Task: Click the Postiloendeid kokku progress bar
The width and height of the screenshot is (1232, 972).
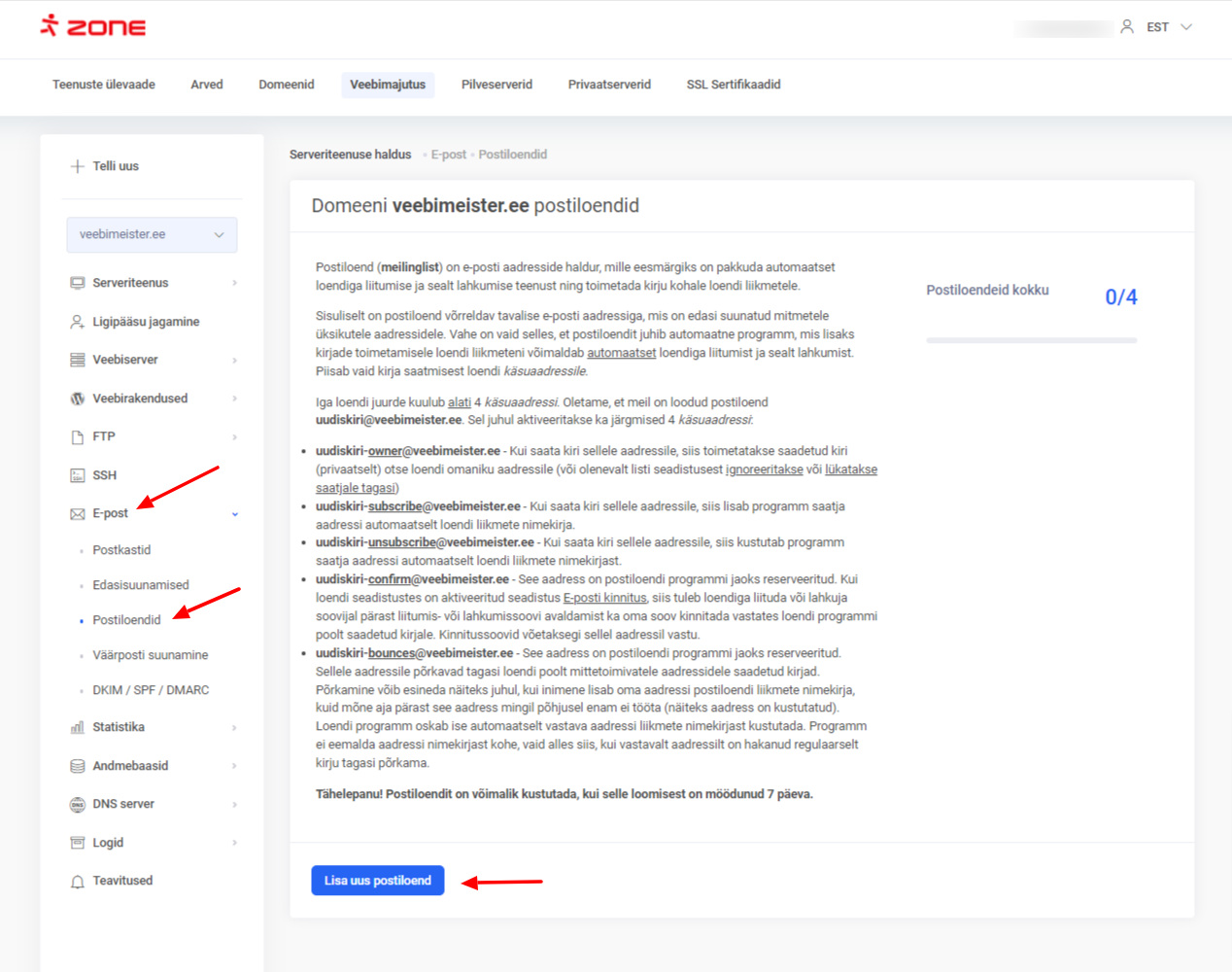Action: coord(1031,340)
